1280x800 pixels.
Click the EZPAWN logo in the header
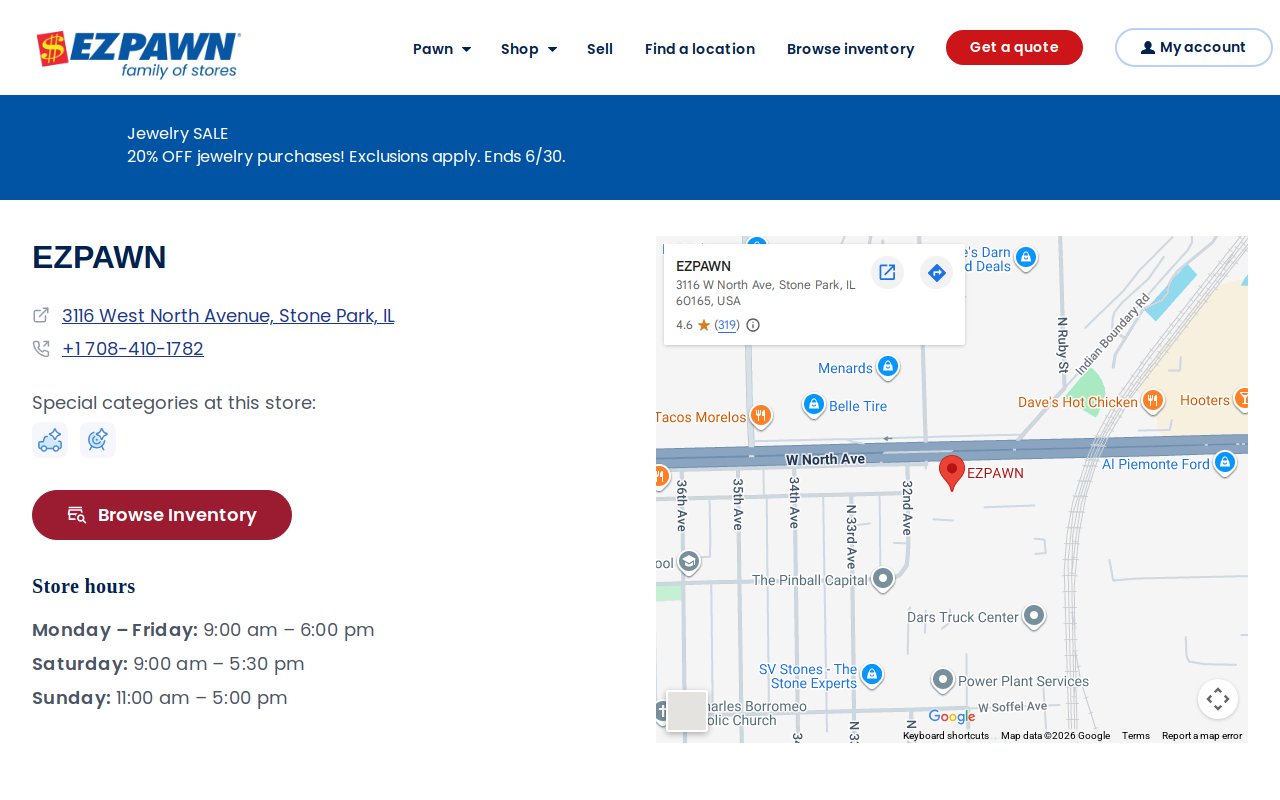[x=138, y=54]
